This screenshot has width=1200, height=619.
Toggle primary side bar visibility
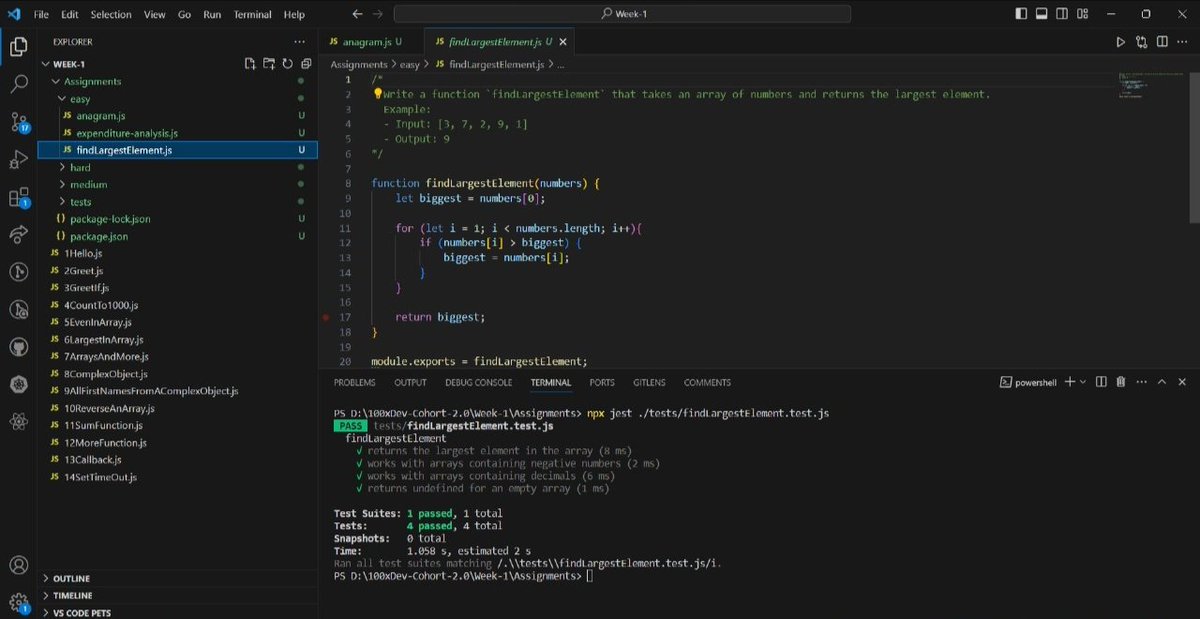pos(1021,14)
